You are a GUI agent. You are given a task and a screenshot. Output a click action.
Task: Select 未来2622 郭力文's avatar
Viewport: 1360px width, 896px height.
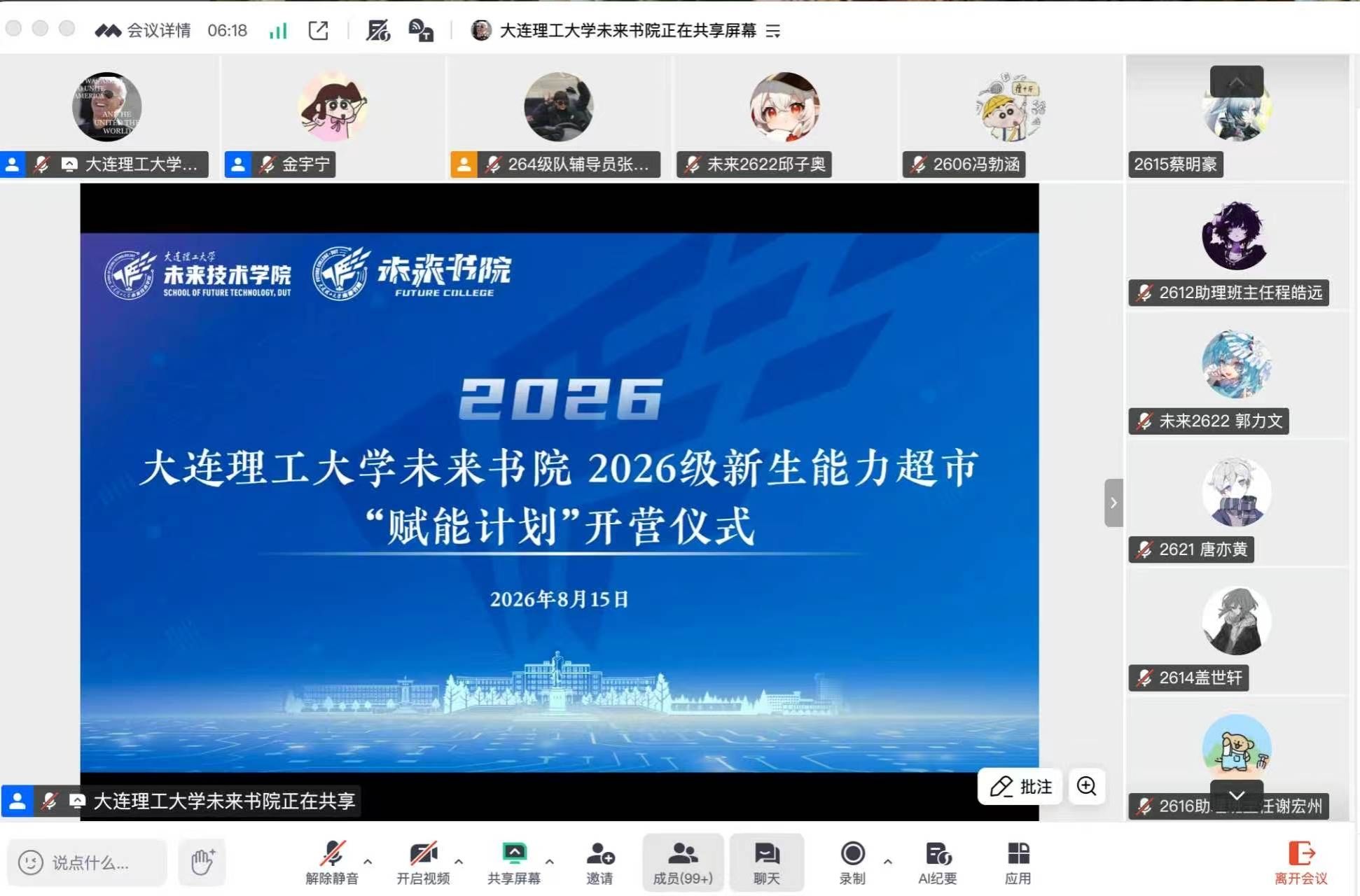[1237, 364]
